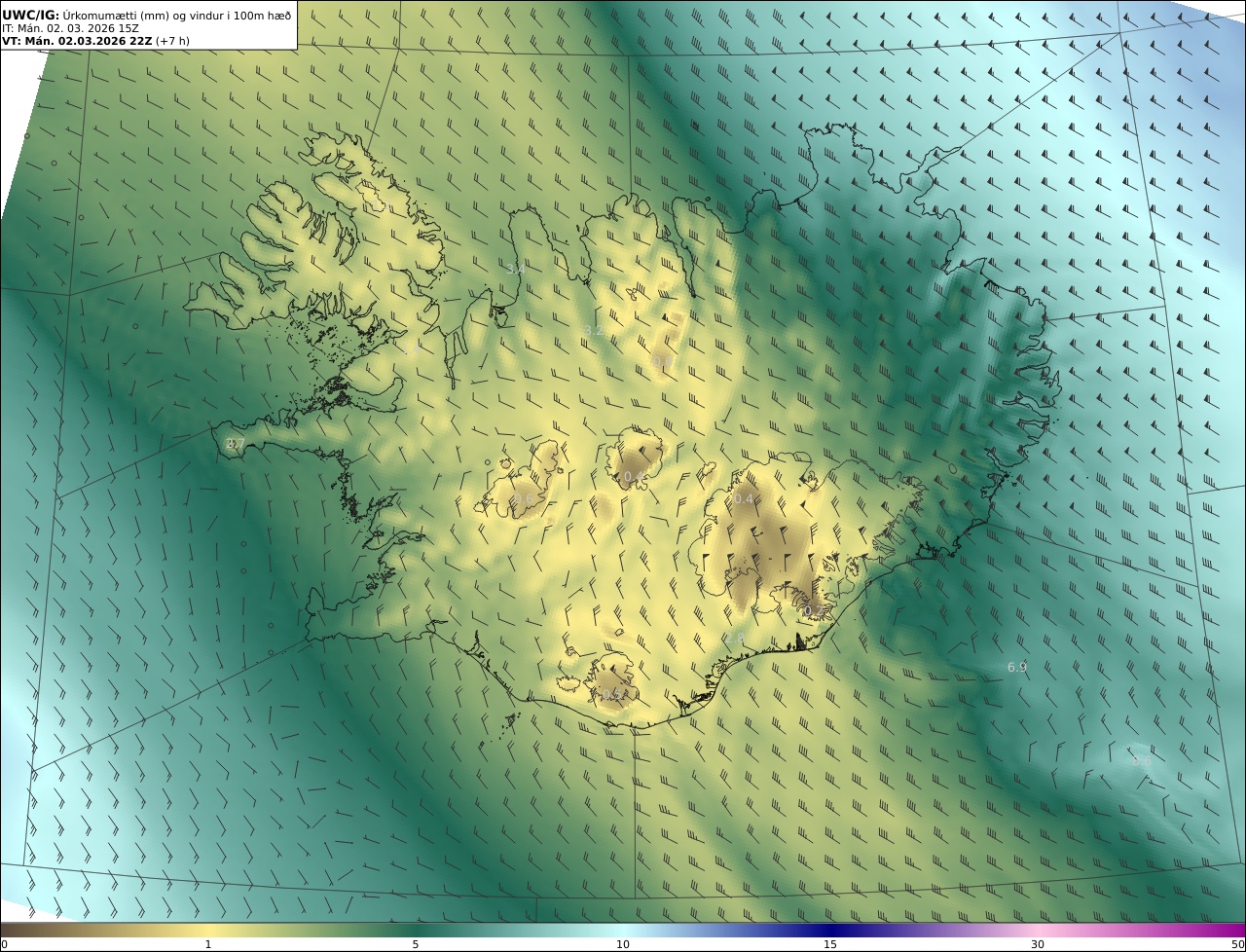Click the 0.5 value label on the southern glacier

pyautogui.click(x=610, y=694)
